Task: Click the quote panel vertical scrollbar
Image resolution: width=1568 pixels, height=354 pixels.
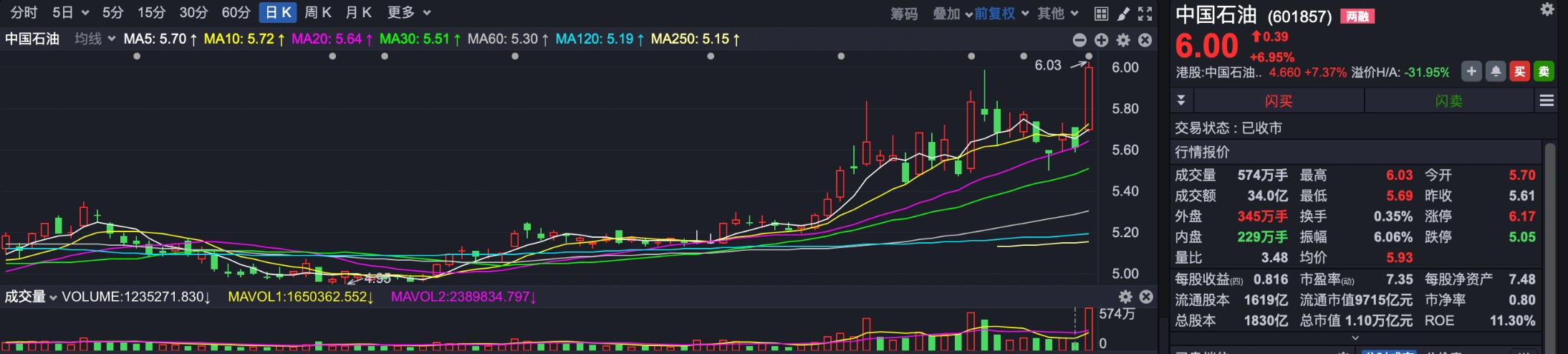Action: pyautogui.click(x=1549, y=215)
